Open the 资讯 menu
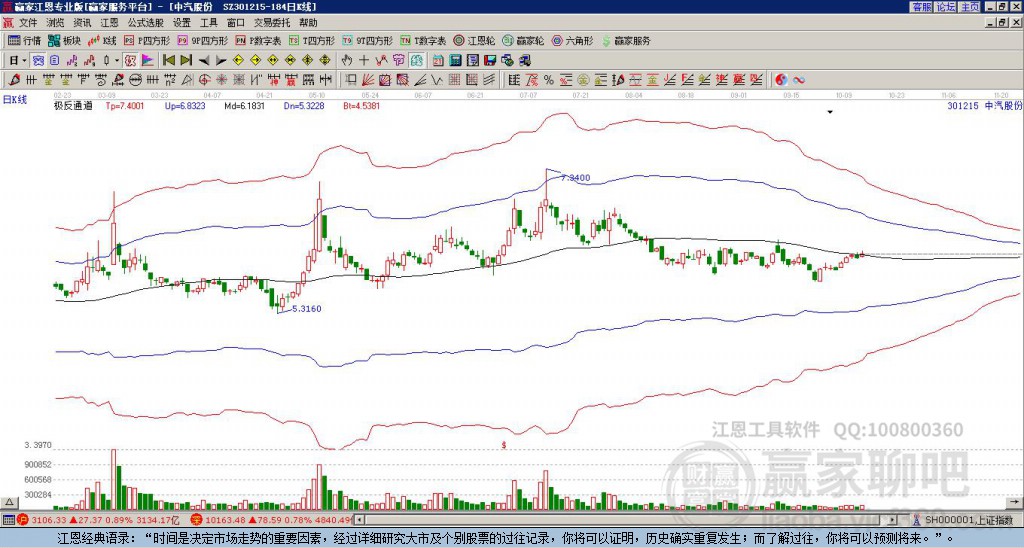This screenshot has width=1024, height=548. point(82,23)
